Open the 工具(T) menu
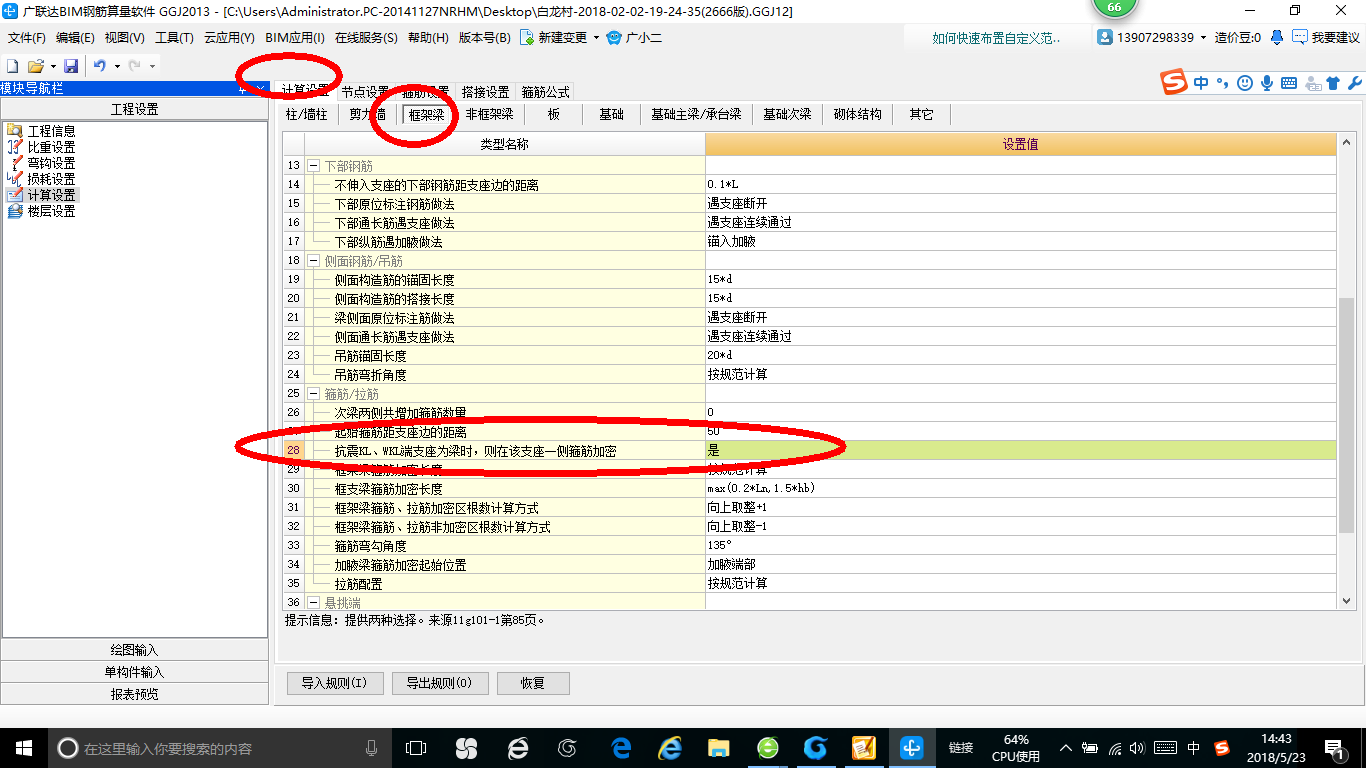Viewport: 1366px width, 768px height. pos(174,37)
